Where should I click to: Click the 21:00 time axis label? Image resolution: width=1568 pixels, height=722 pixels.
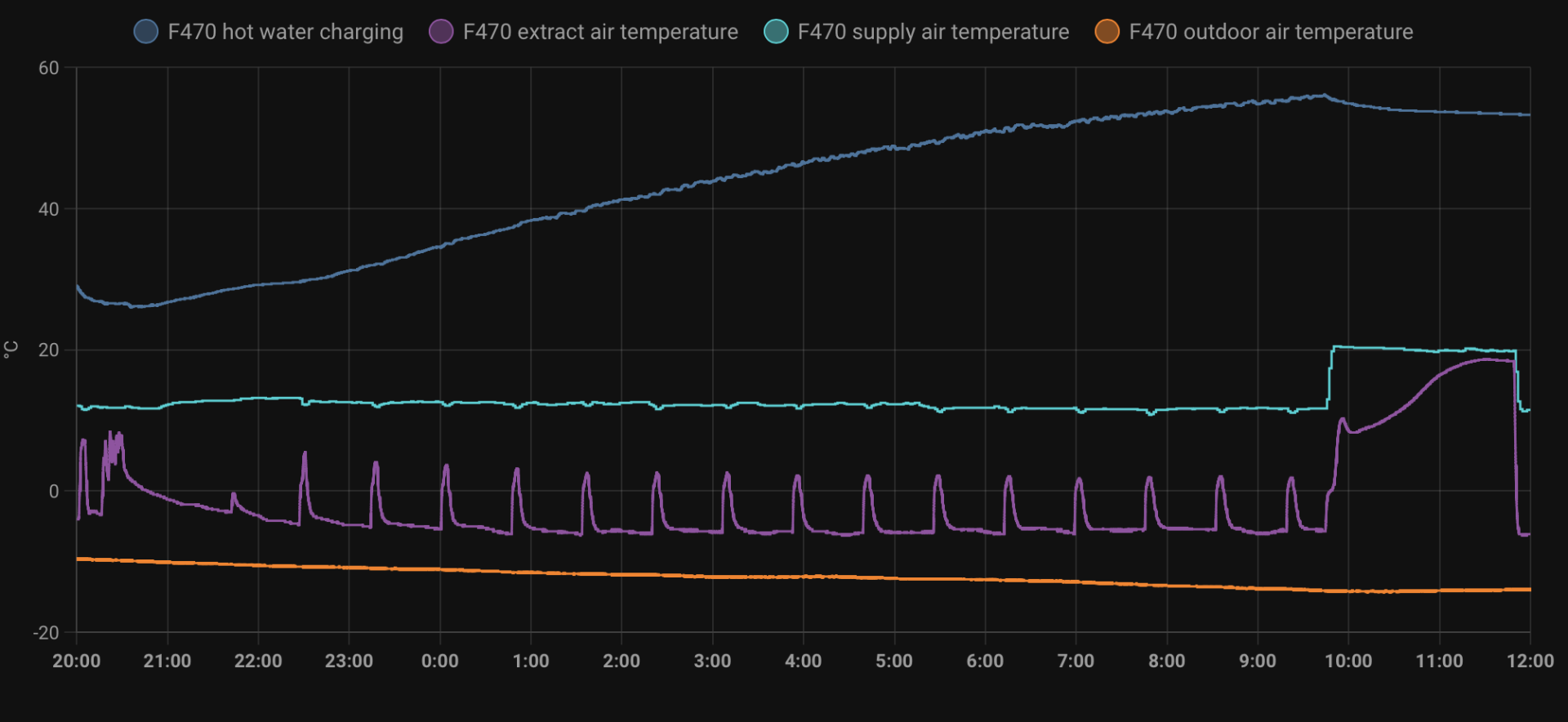tap(167, 661)
